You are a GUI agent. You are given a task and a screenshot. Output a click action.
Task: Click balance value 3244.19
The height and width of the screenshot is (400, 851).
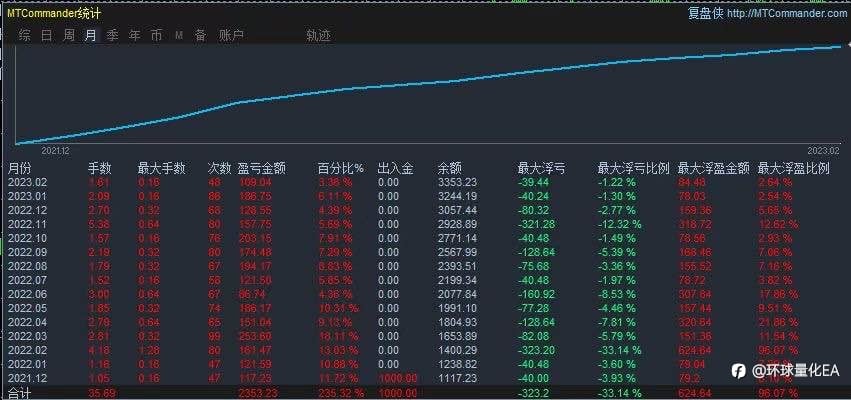[457, 196]
